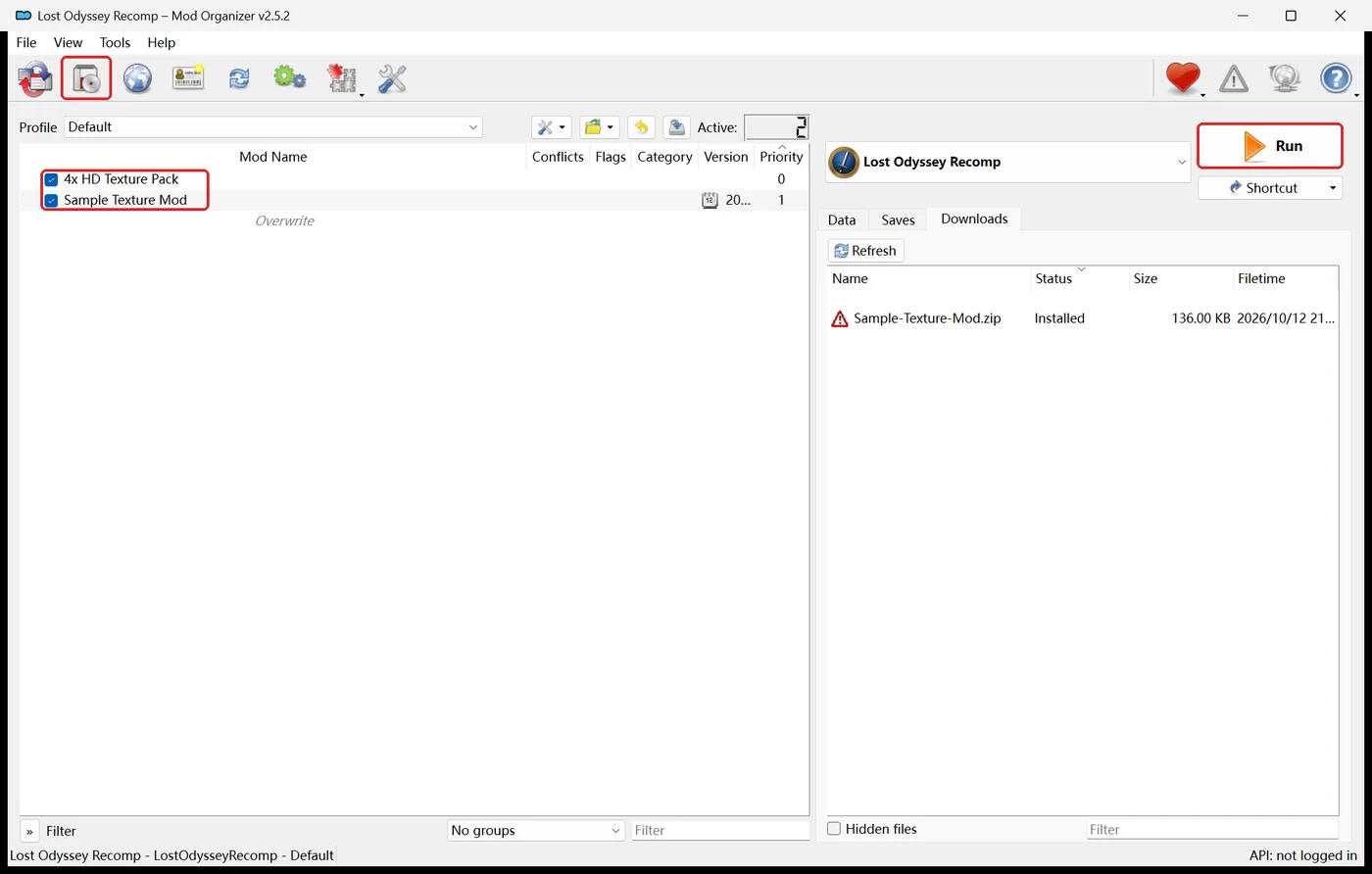Open the Lost Odyssey Recomp executable dropdown

tap(1008, 162)
